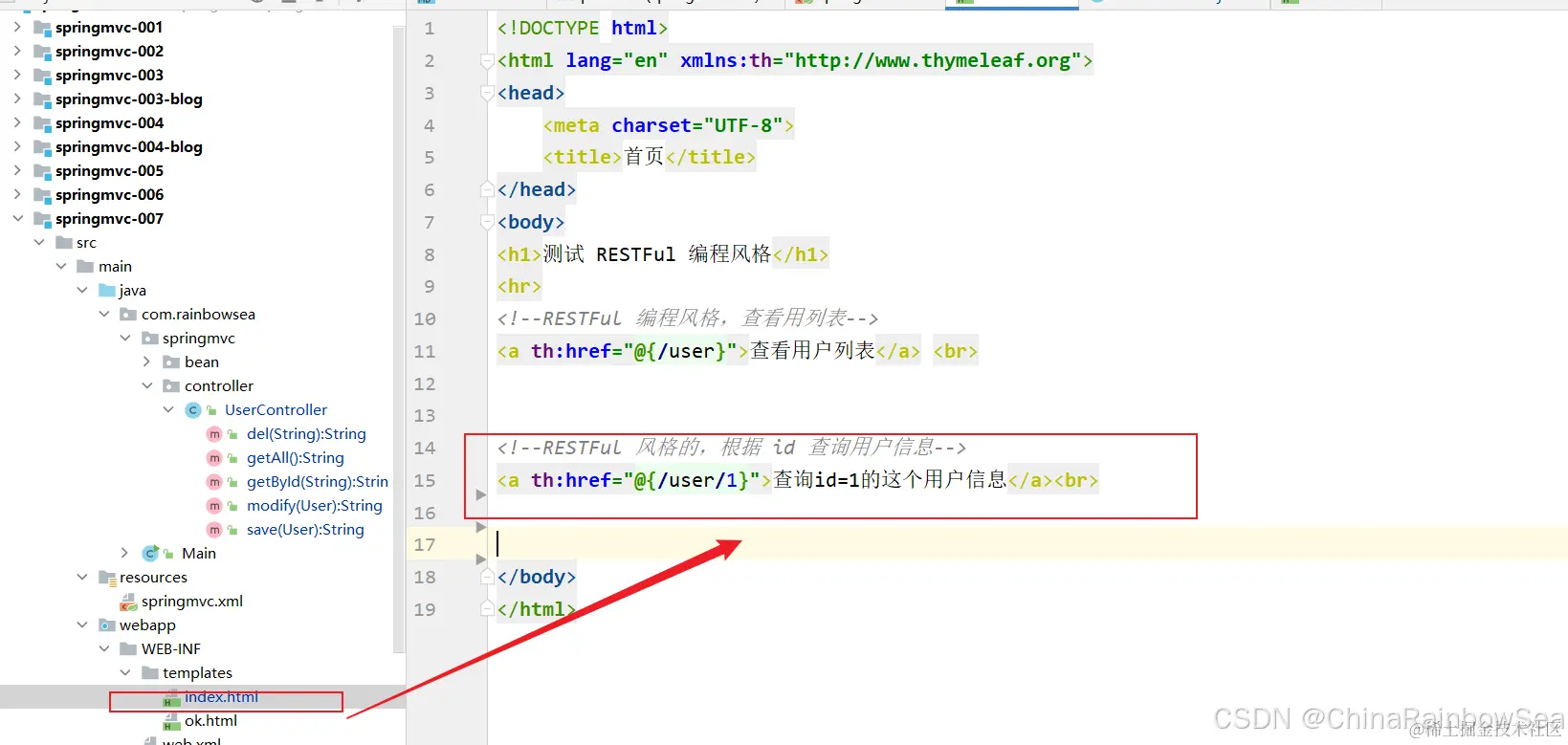Fold the body tag on line 7

point(487,223)
